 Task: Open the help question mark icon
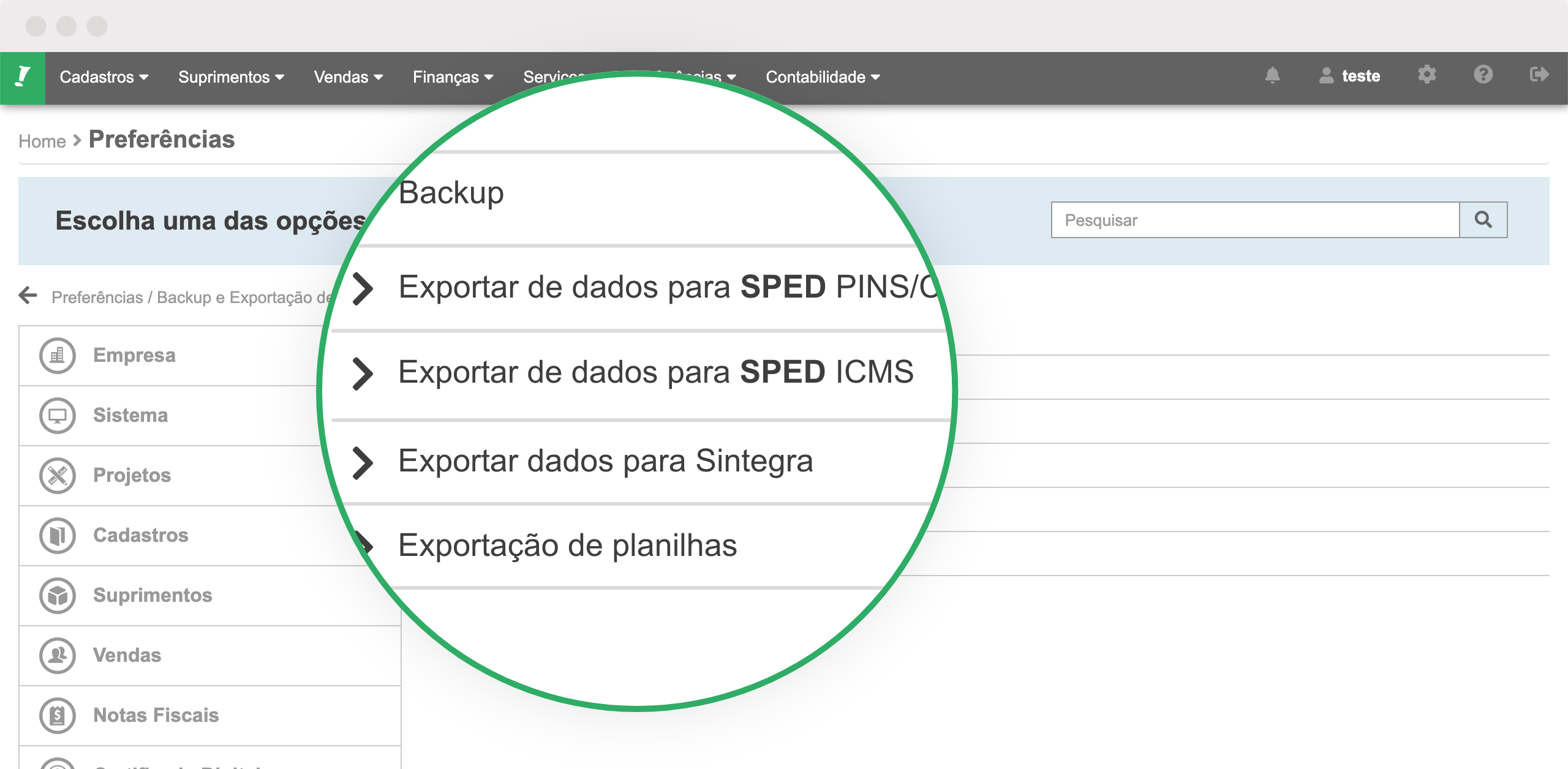coord(1483,75)
